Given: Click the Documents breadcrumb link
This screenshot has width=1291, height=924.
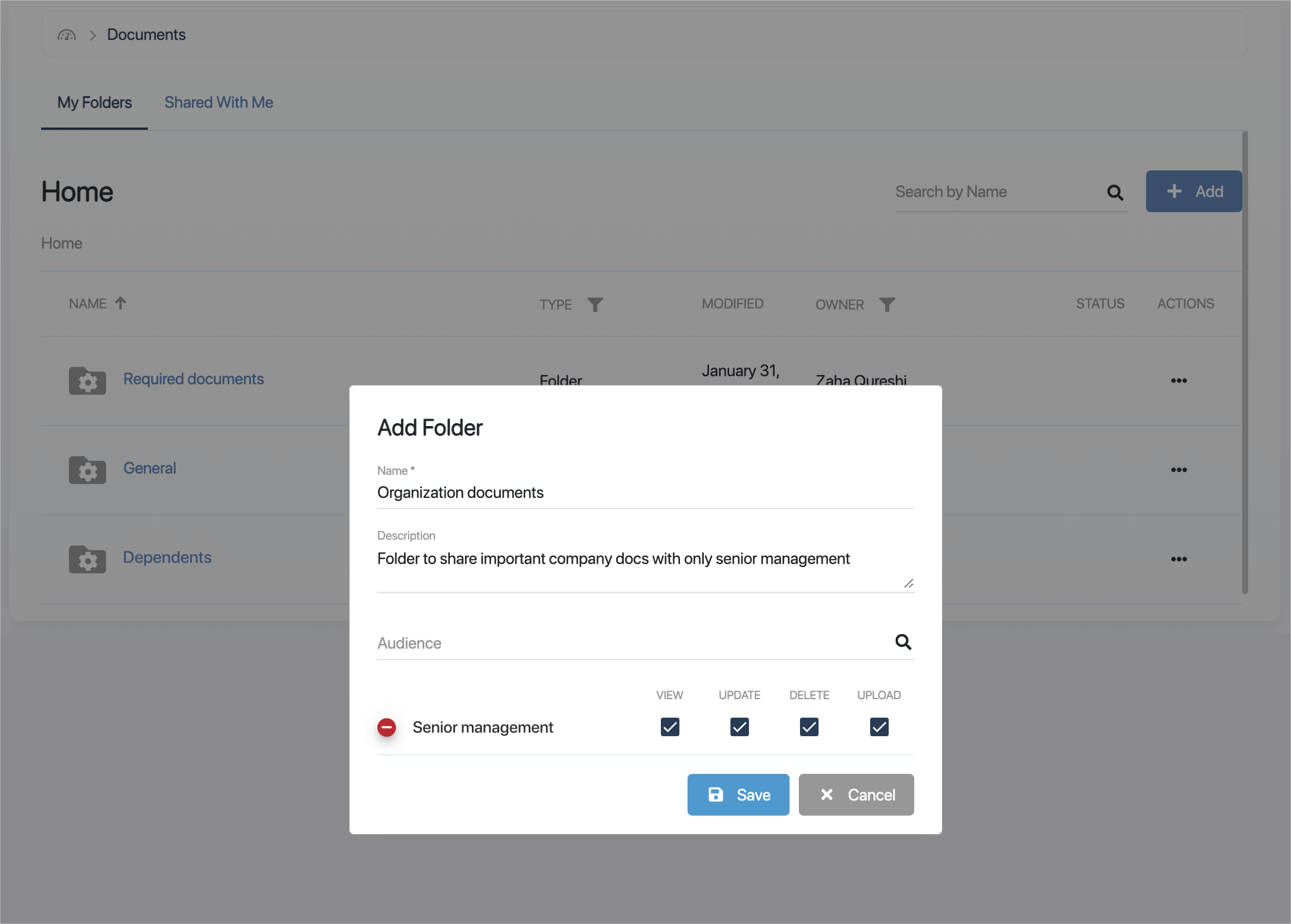Looking at the screenshot, I should point(146,35).
